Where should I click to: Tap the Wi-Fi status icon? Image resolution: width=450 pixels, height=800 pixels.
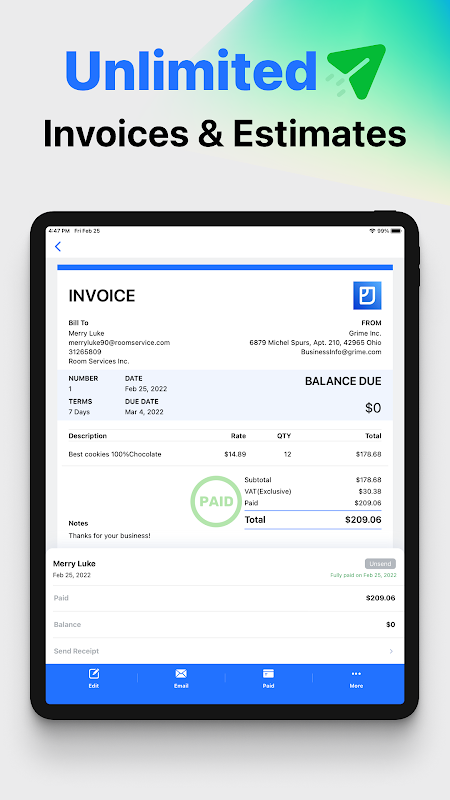tap(372, 231)
